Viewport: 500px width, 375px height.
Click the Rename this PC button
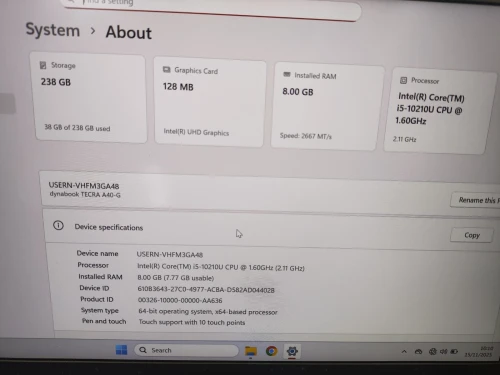pyautogui.click(x=476, y=200)
